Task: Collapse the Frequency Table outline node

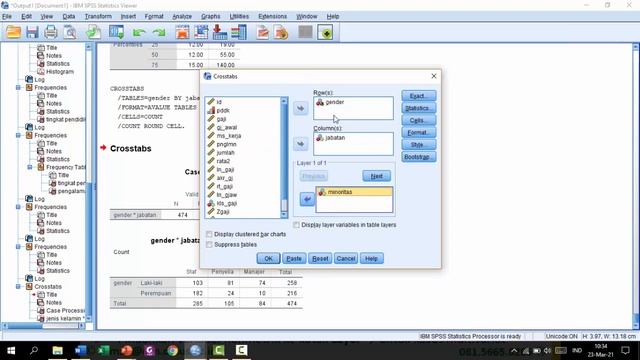Action: coord(30,167)
